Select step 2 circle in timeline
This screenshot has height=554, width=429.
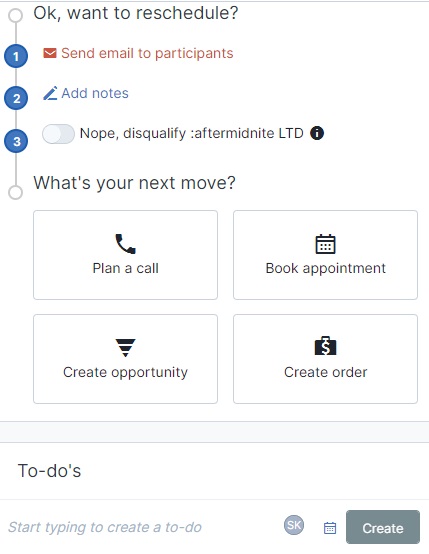click(16, 98)
